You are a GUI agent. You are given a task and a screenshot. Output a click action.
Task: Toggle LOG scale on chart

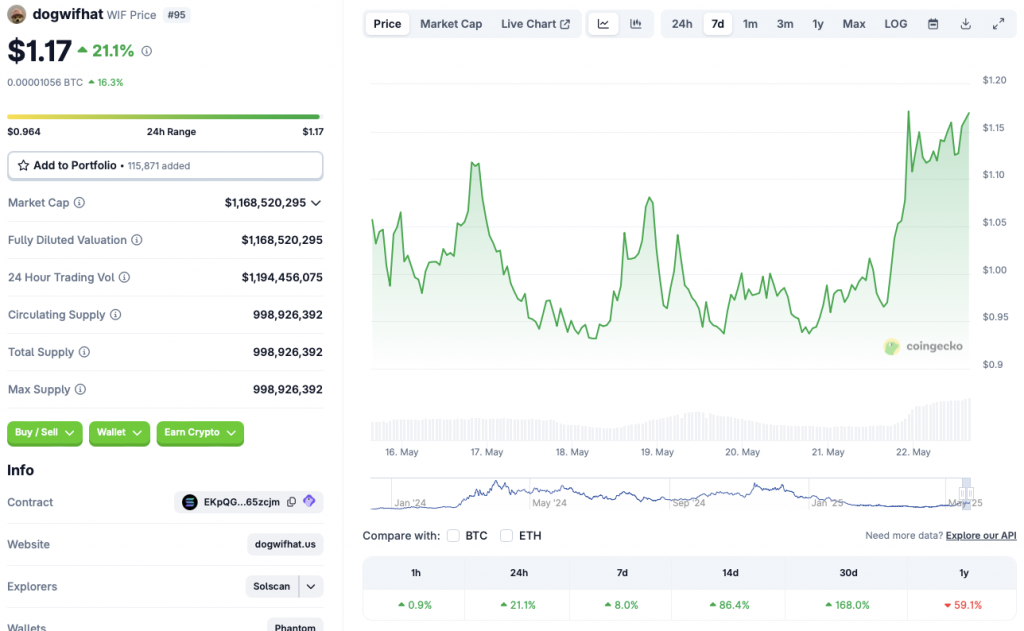[x=895, y=24]
